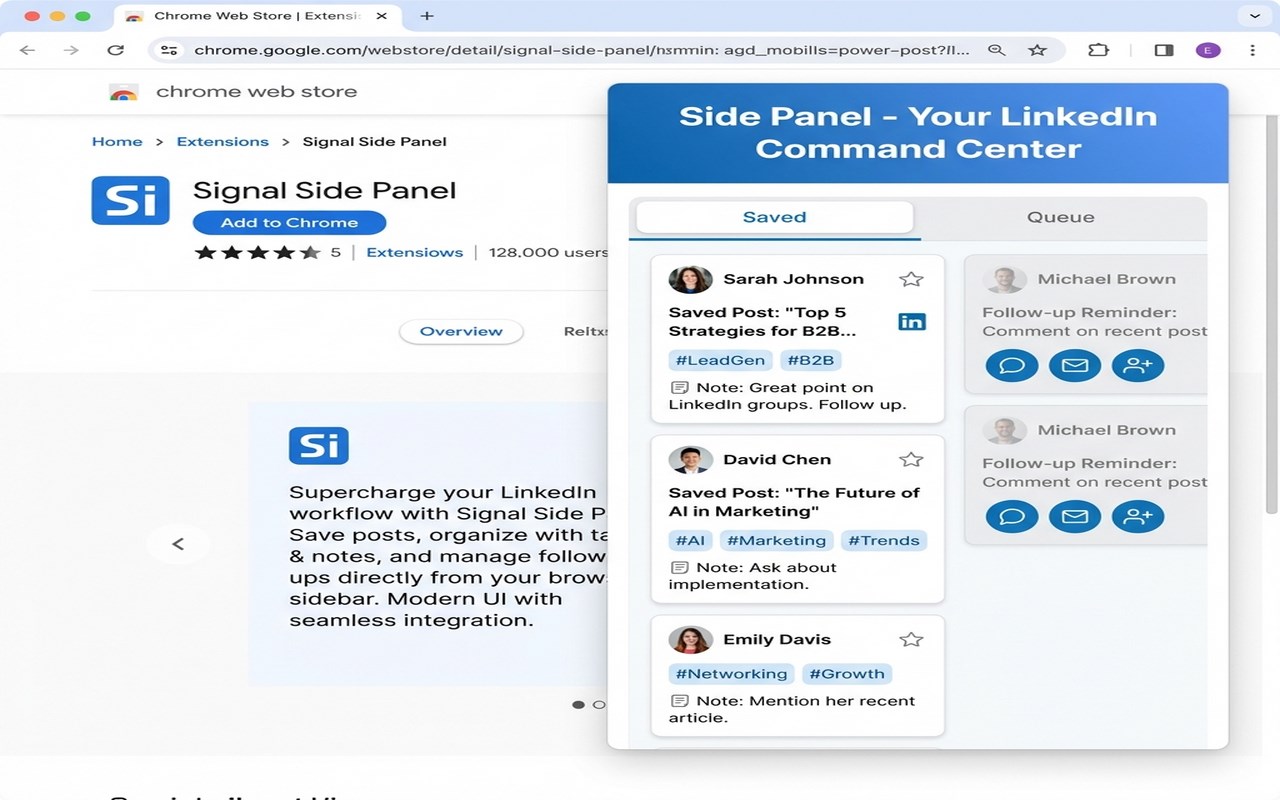Switch to the Saved tab
The image size is (1280, 800).
click(x=775, y=217)
